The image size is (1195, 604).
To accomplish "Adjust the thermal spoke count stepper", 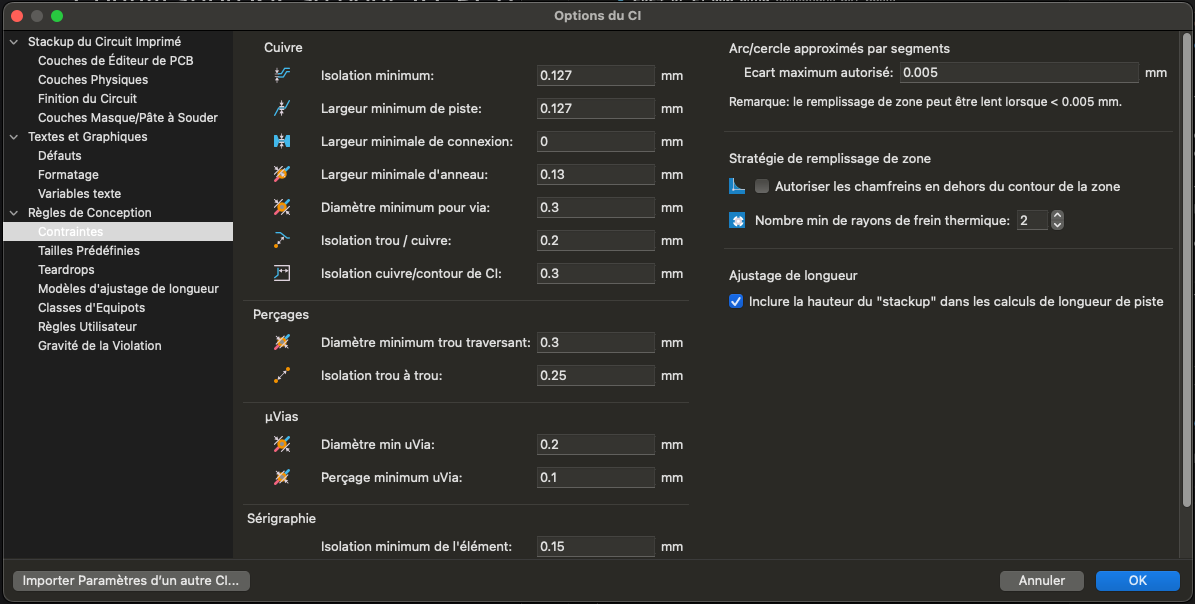I will (x=1057, y=220).
